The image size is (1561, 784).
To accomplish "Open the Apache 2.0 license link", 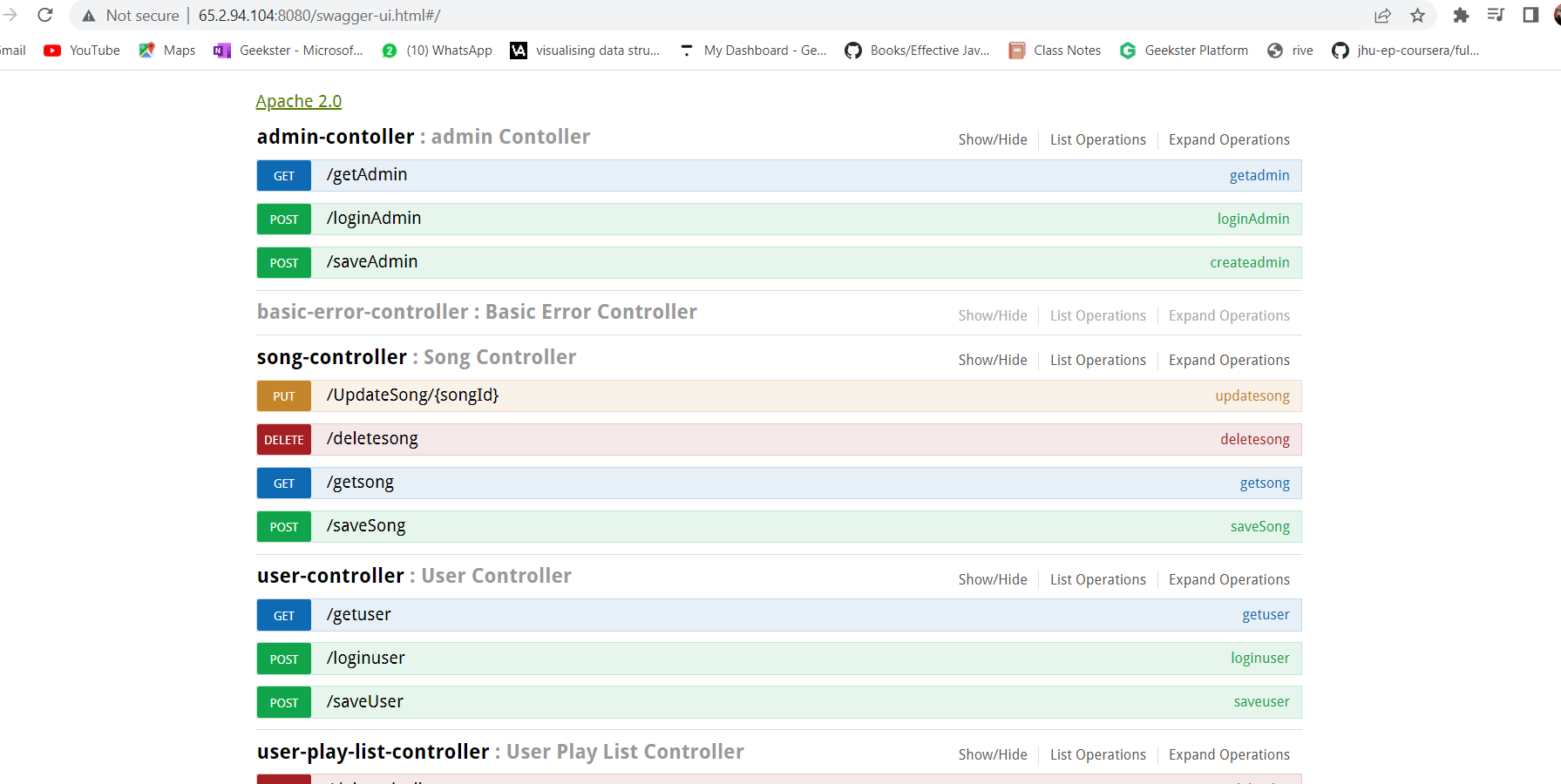I will [298, 101].
